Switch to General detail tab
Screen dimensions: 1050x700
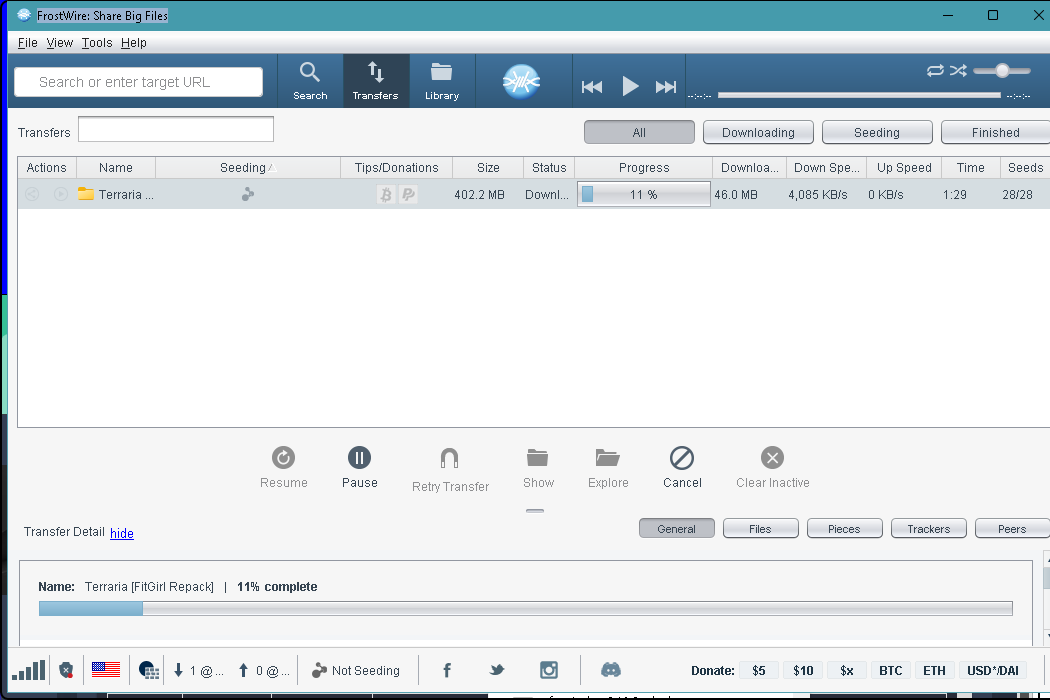point(676,529)
